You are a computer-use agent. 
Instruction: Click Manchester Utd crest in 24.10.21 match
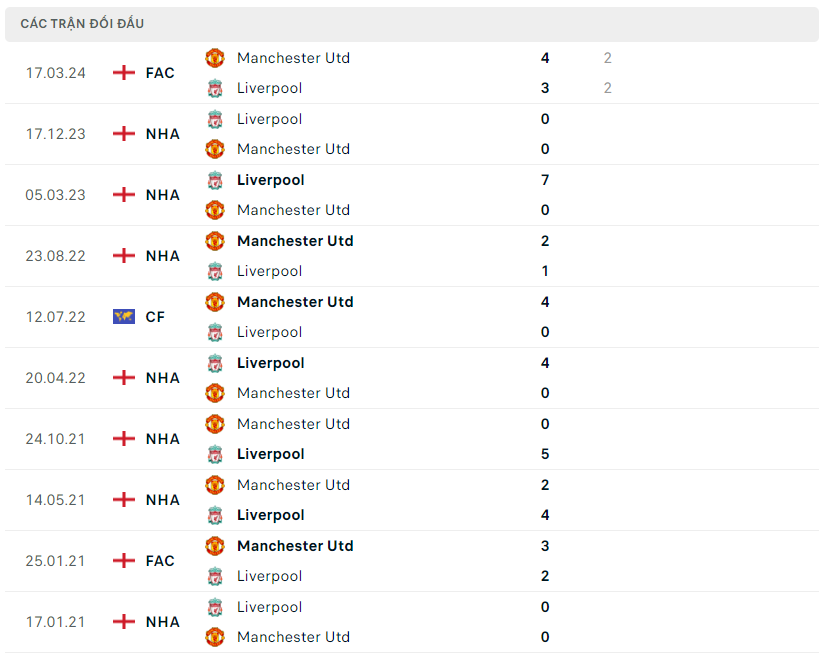click(215, 424)
